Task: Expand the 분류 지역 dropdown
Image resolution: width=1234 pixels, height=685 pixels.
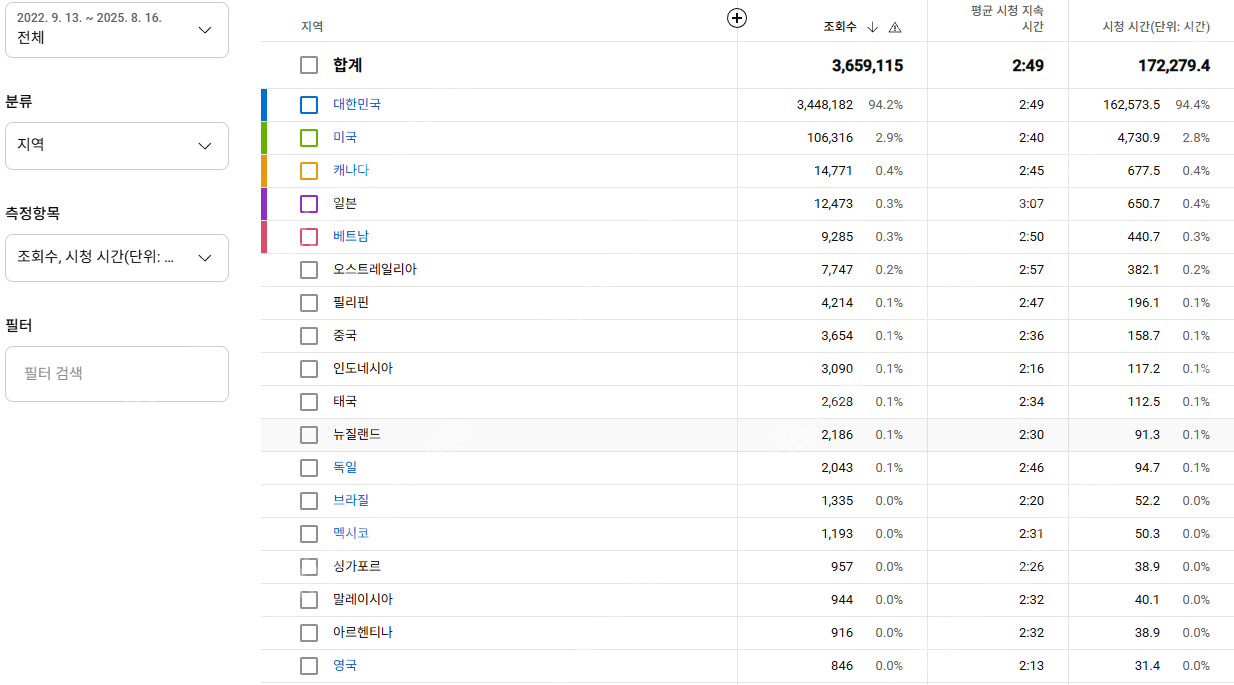Action: point(117,146)
